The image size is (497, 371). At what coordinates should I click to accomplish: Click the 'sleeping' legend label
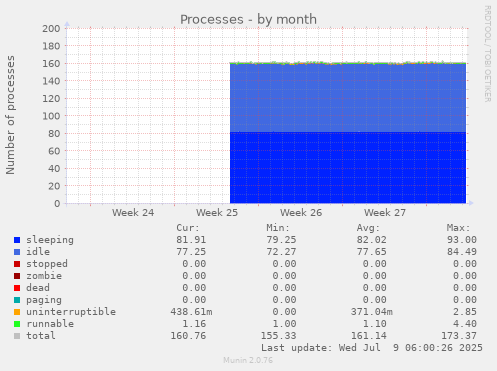point(50,240)
